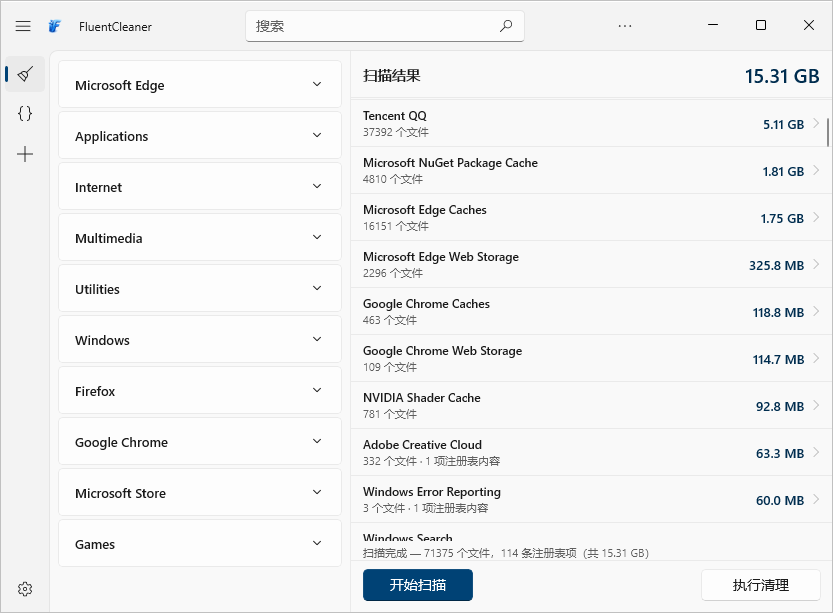
Task: Select the Tencent QQ result name
Action: (395, 116)
